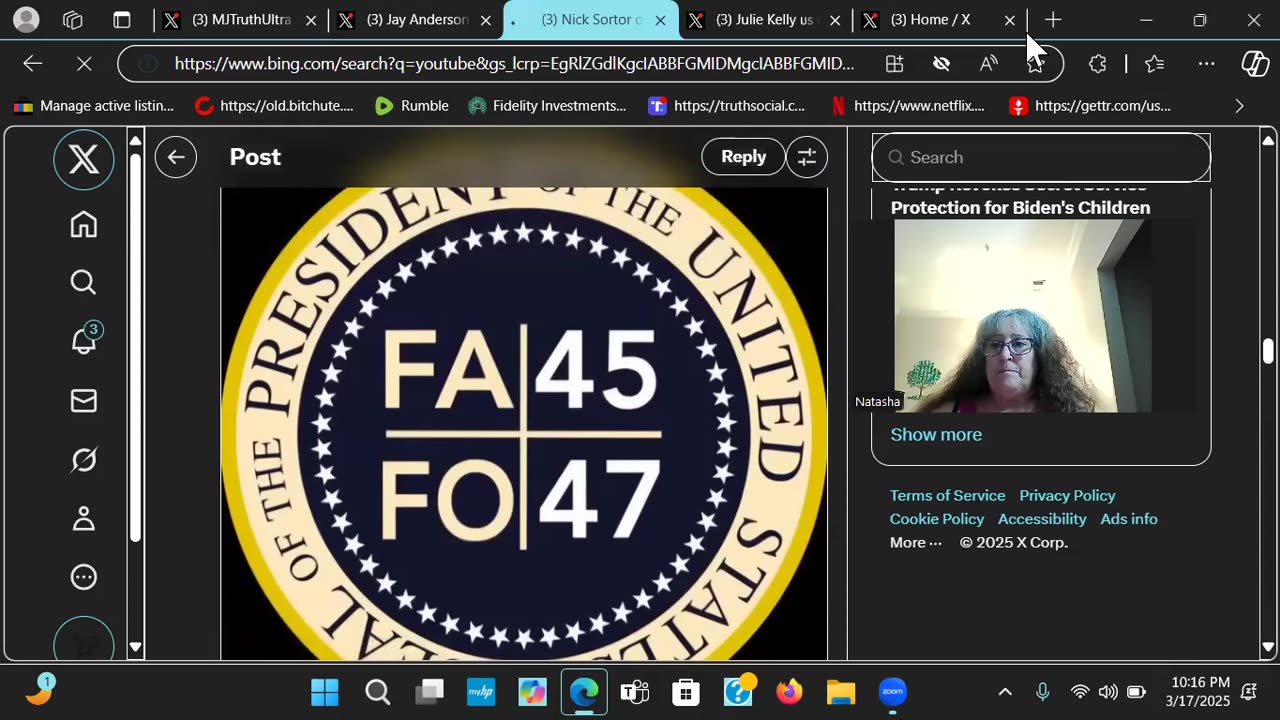Open browser Extensions puzzle icon
This screenshot has width=1280, height=720.
coord(1098,64)
